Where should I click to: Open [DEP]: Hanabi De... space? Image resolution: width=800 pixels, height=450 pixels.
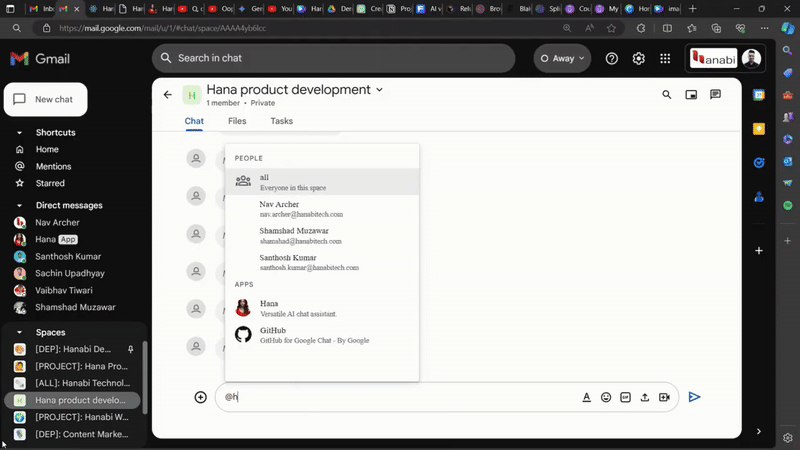click(x=72, y=349)
